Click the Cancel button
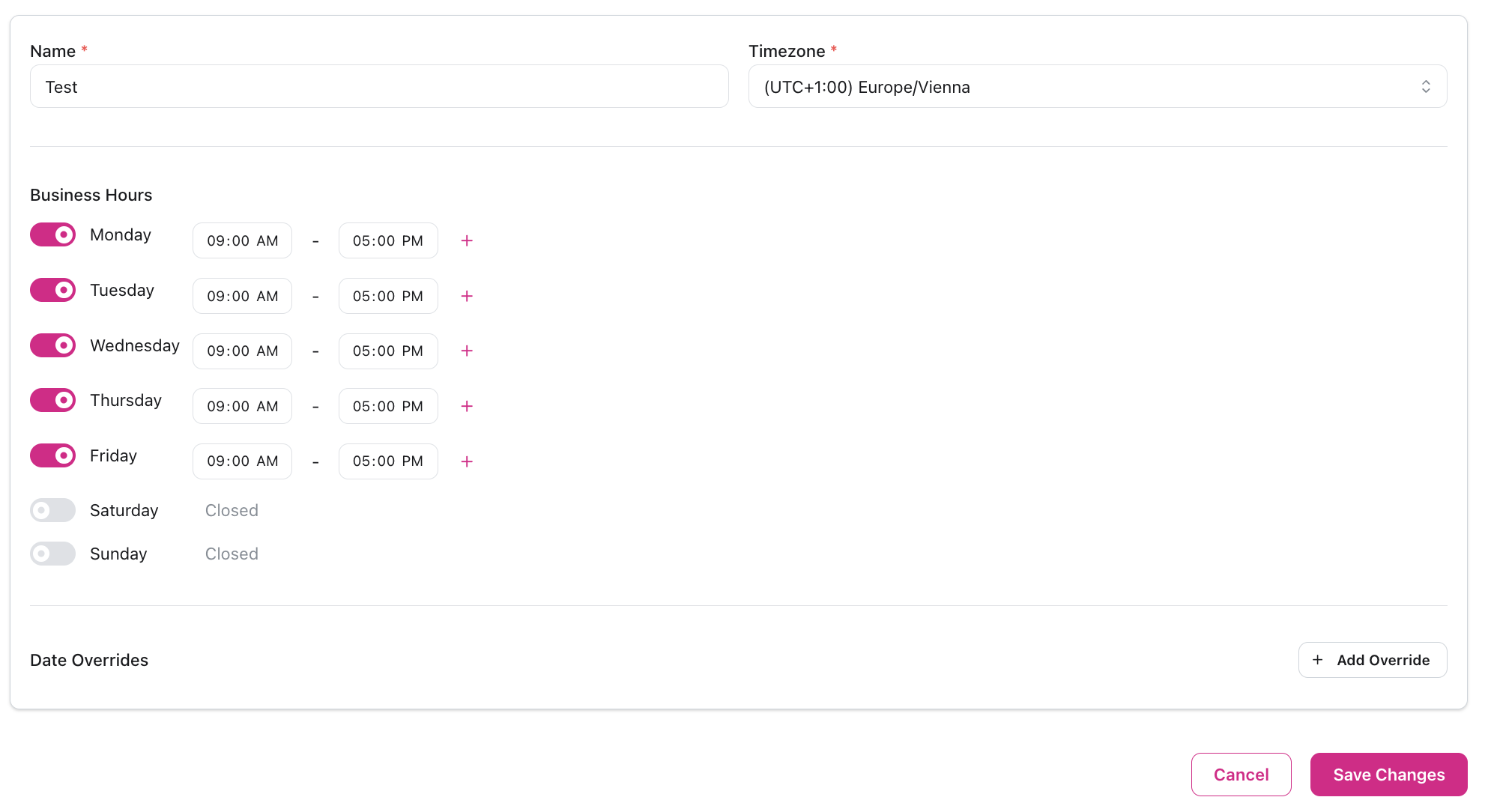This screenshot has height=812, width=1488. pyautogui.click(x=1241, y=775)
